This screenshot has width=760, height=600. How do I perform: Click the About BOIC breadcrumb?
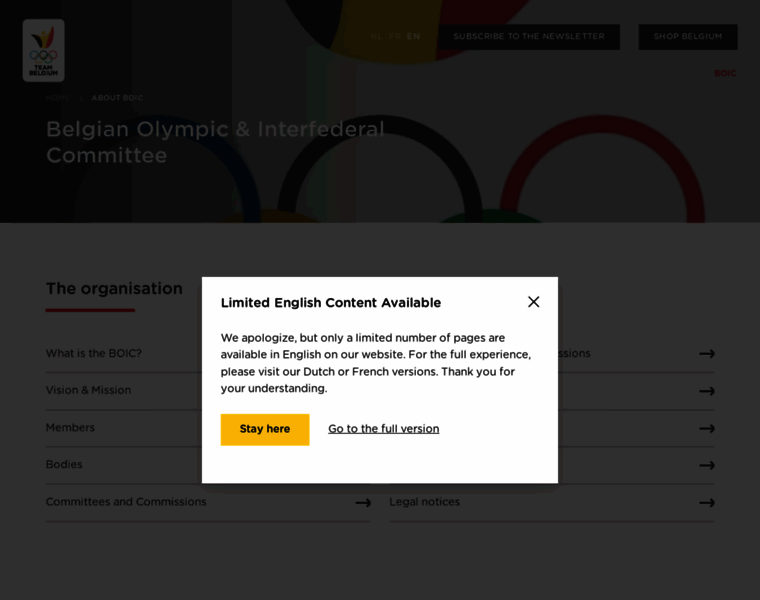click(117, 98)
